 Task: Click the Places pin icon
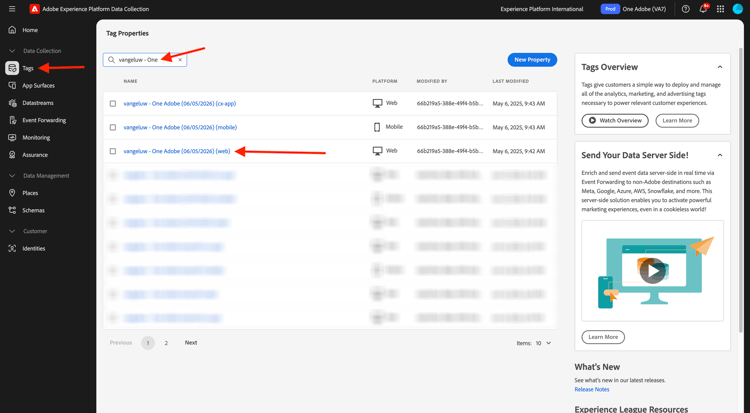pos(12,193)
